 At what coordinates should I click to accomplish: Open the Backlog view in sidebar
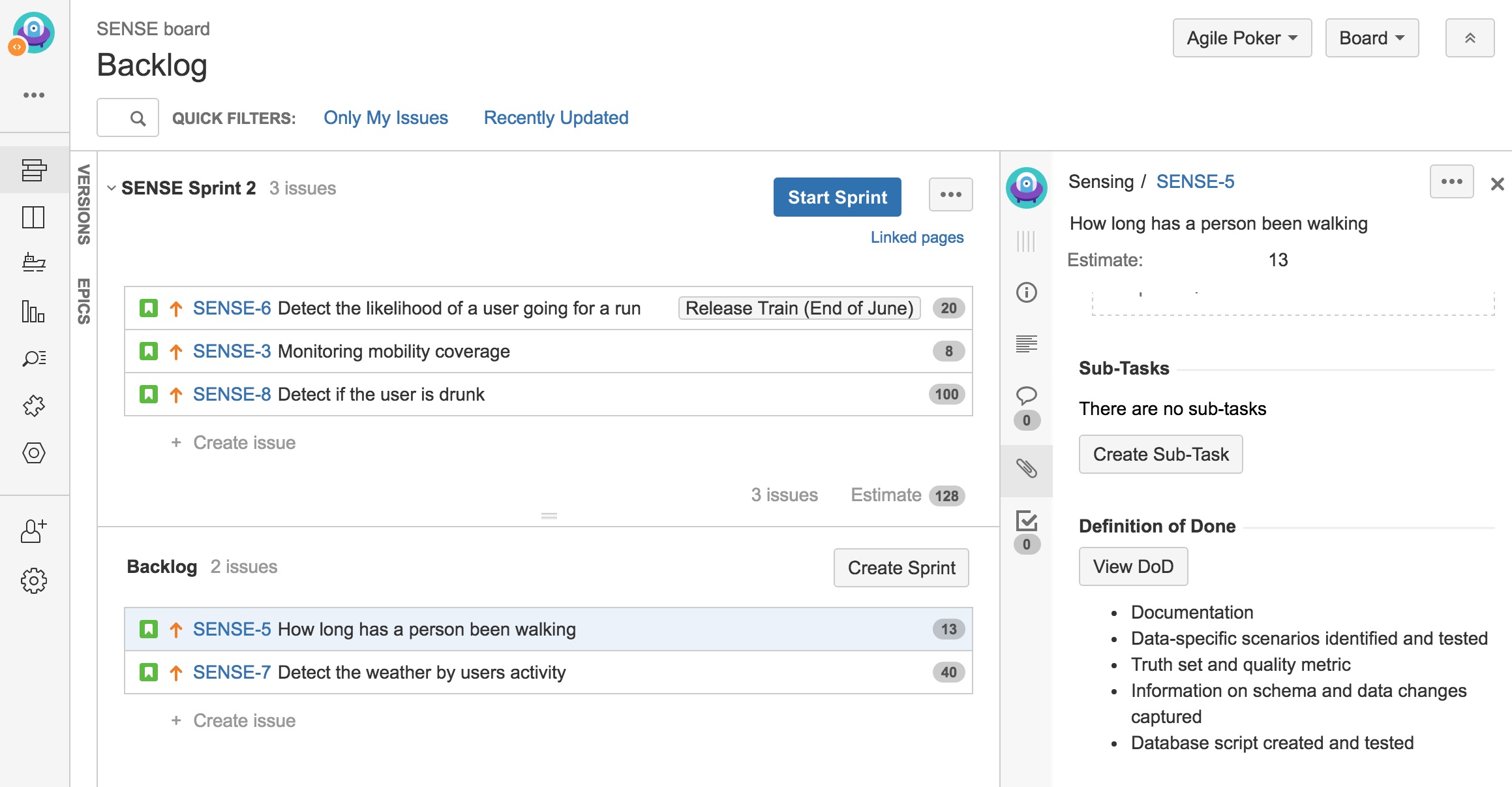(x=34, y=170)
